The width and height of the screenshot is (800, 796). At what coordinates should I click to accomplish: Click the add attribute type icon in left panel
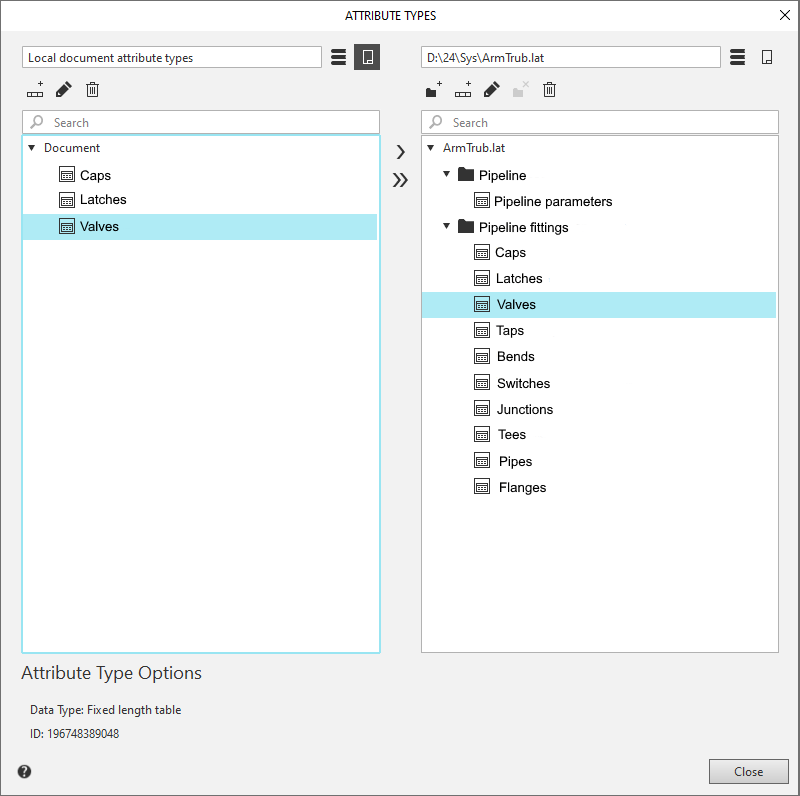35,90
